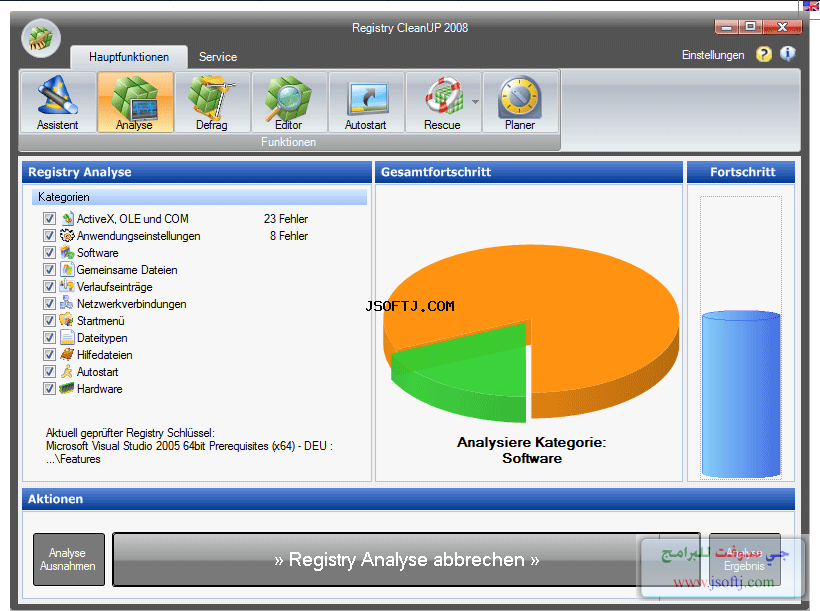This screenshot has width=820, height=611.
Task: Click the Anwendungseinstellungen gear icon
Action: coord(67,235)
